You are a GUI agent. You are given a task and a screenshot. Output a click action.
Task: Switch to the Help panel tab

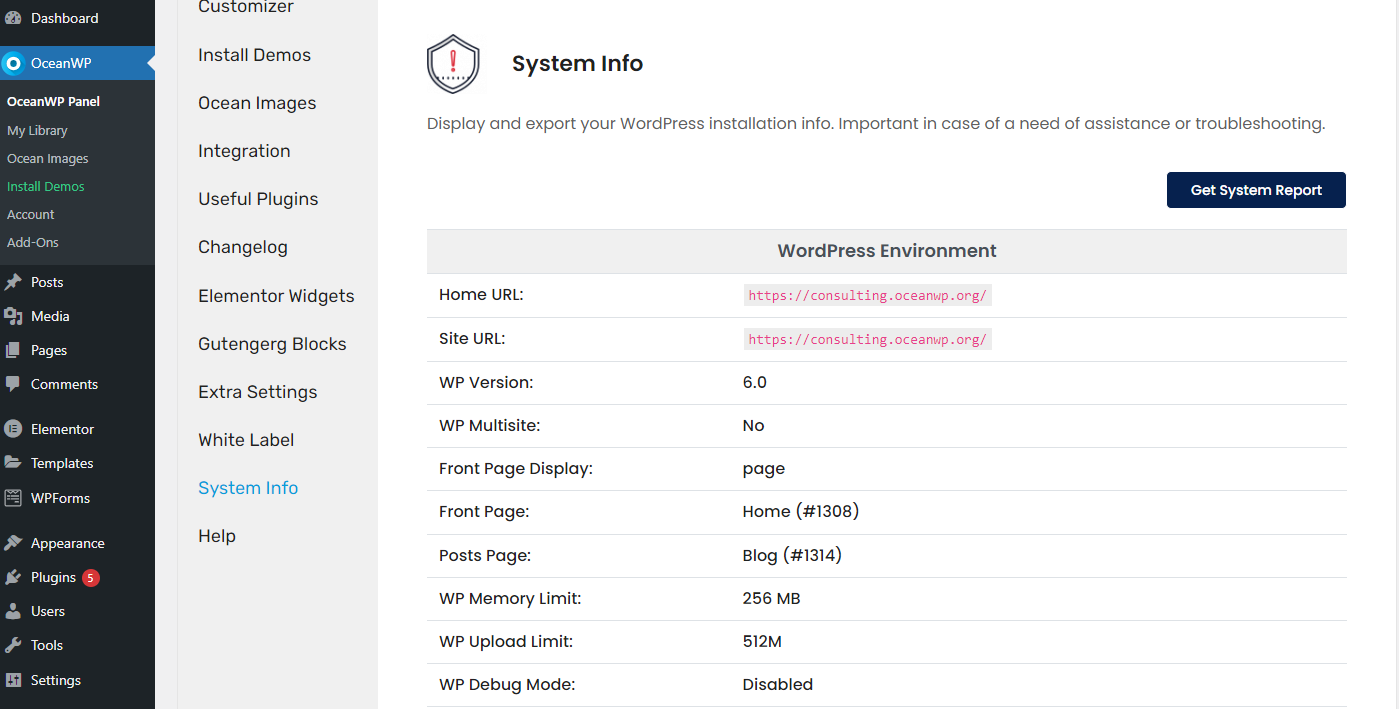tap(217, 536)
